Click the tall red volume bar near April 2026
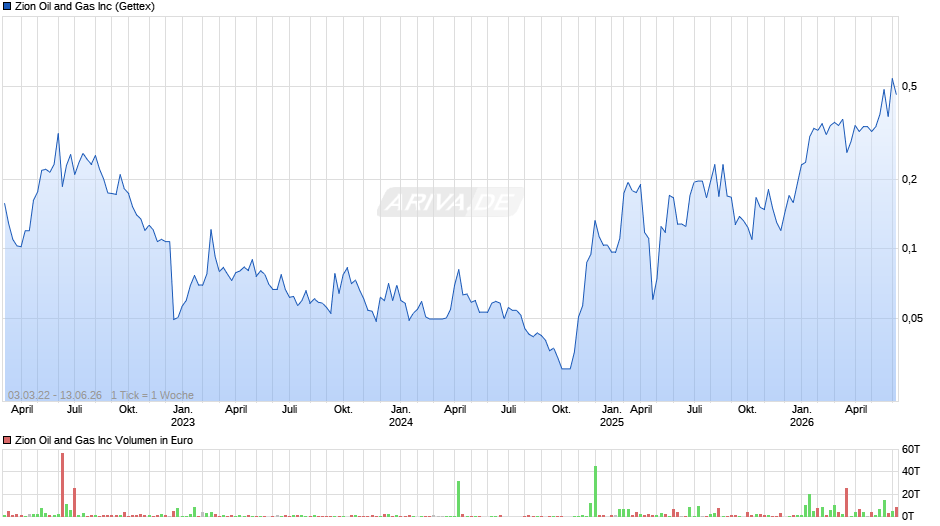Image resolution: width=940 pixels, height=526 pixels. click(846, 502)
